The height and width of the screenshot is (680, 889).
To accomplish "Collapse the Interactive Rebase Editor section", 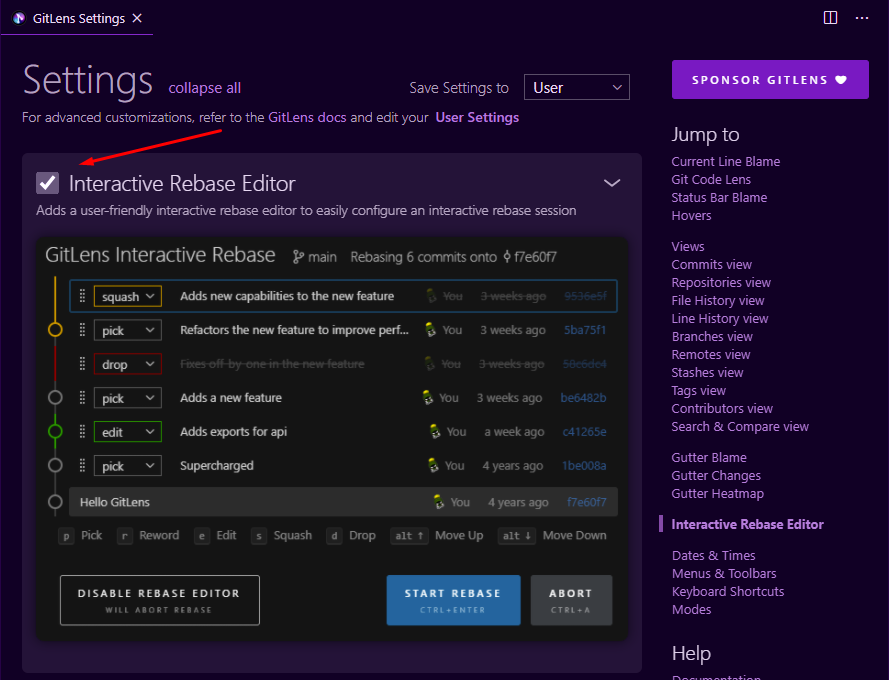I will point(611,183).
